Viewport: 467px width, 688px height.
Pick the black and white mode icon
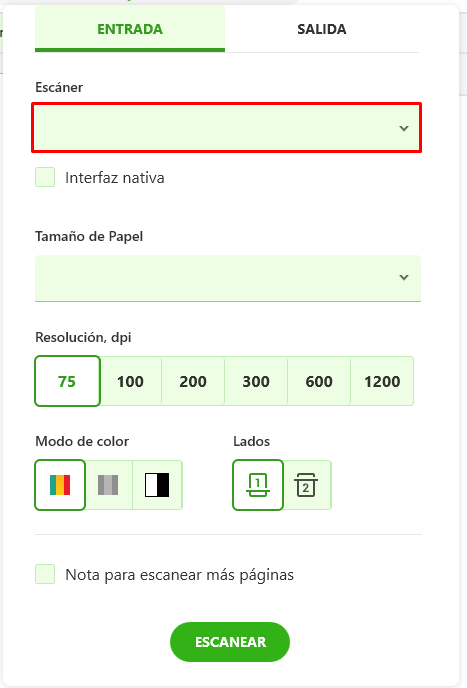(x=157, y=485)
